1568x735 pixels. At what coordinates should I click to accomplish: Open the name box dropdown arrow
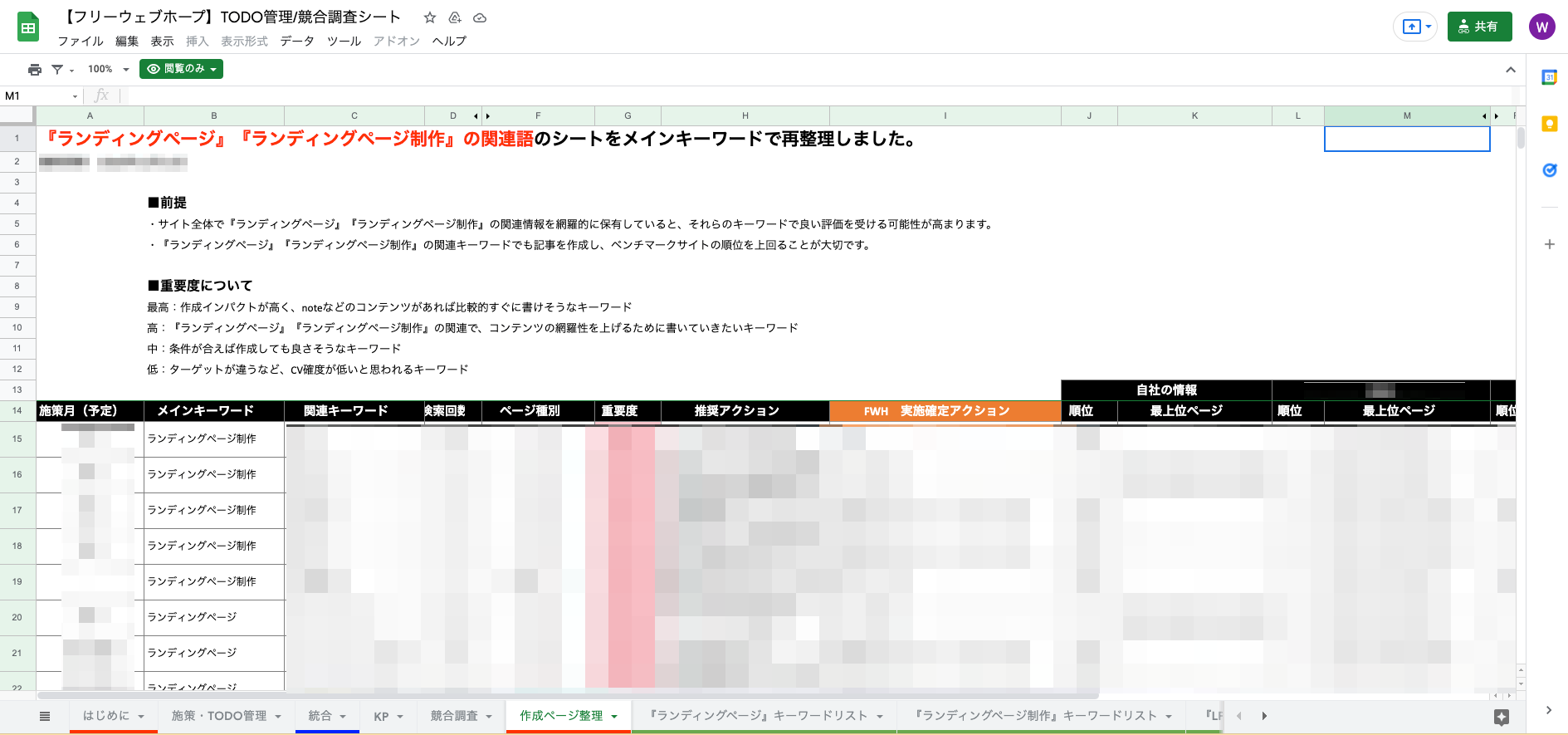[x=75, y=96]
